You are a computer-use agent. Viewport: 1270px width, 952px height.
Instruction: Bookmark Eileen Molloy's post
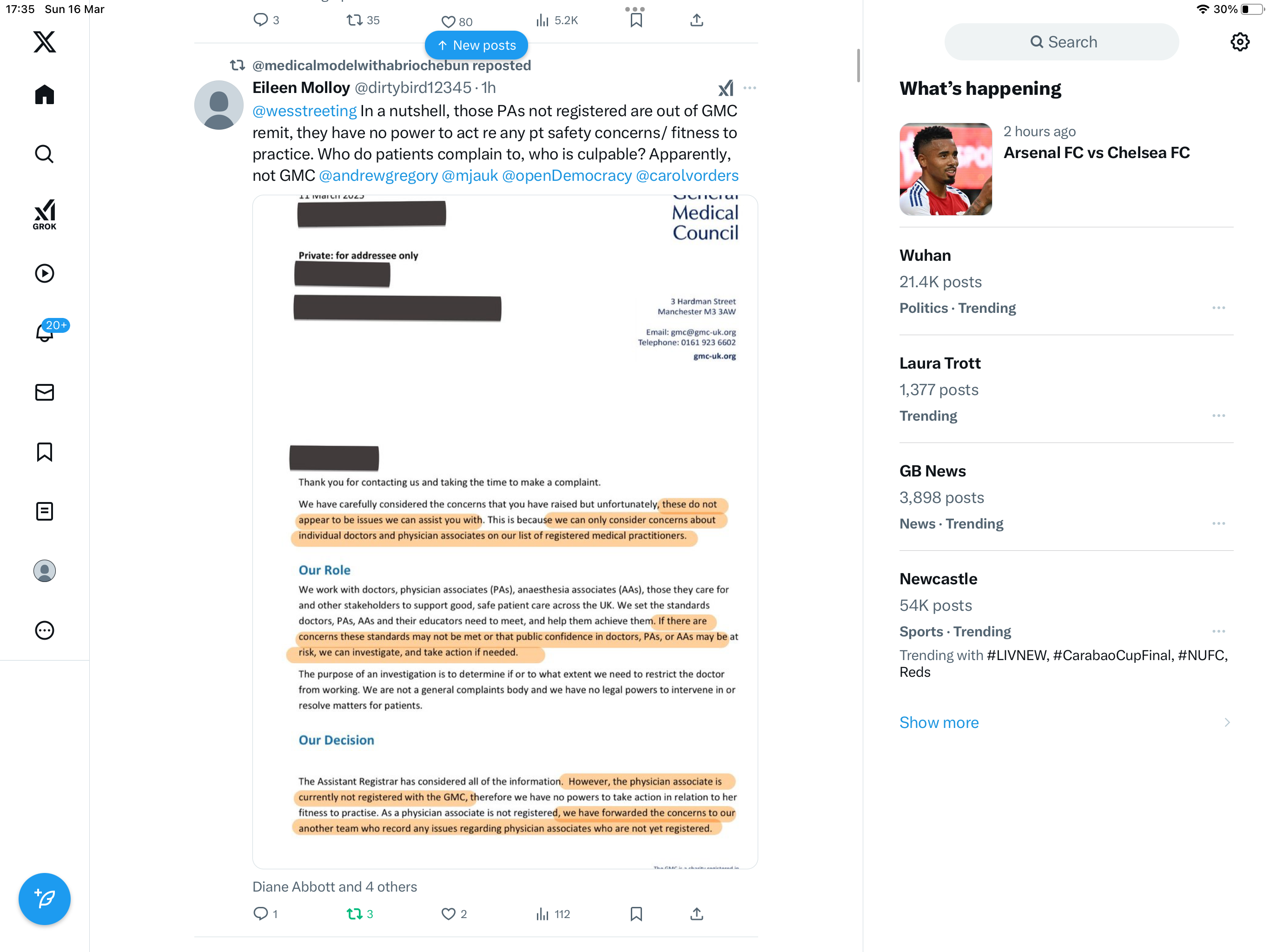point(636,913)
